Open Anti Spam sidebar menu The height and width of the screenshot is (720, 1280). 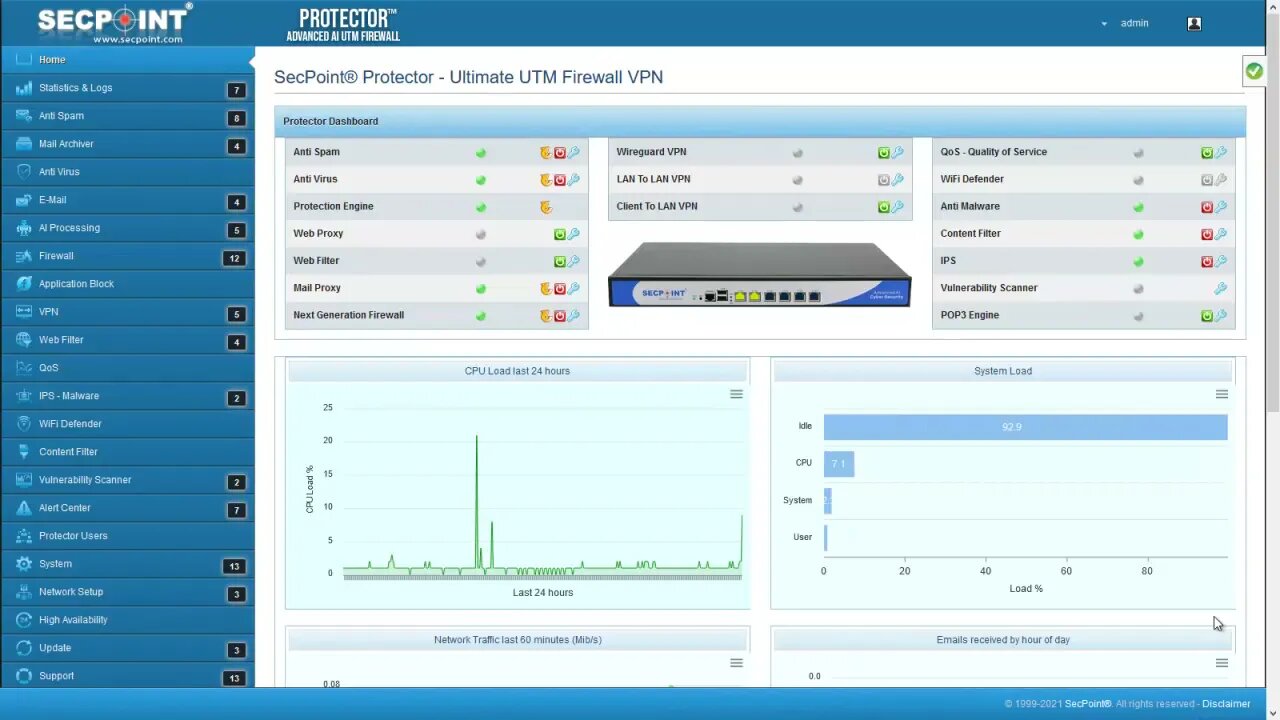pyautogui.click(x=128, y=116)
